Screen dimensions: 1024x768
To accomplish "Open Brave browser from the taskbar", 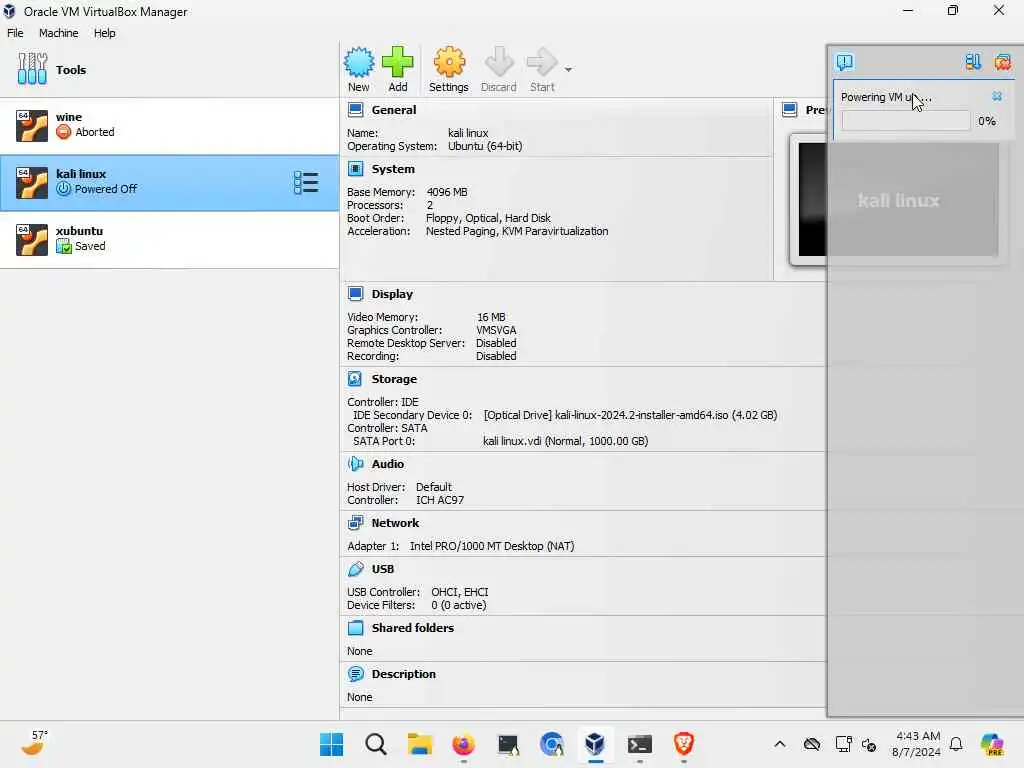I will [684, 744].
